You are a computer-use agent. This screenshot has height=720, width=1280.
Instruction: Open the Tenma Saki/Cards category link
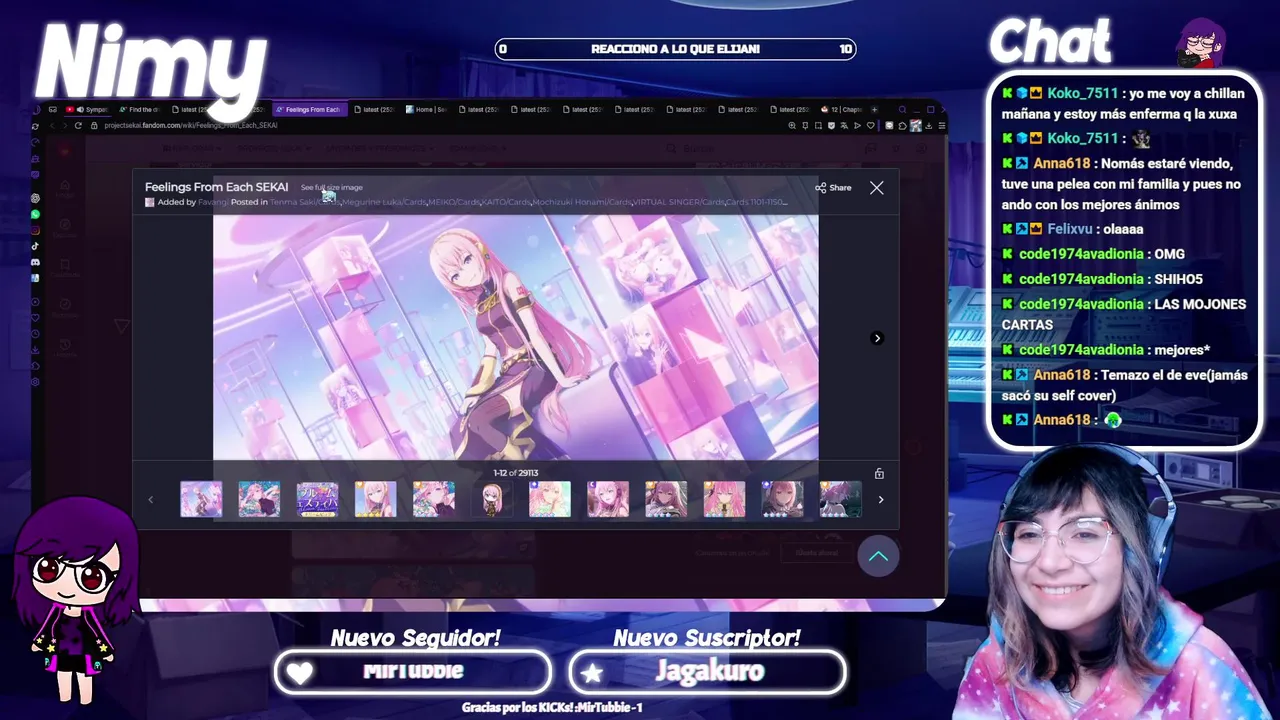pos(305,202)
